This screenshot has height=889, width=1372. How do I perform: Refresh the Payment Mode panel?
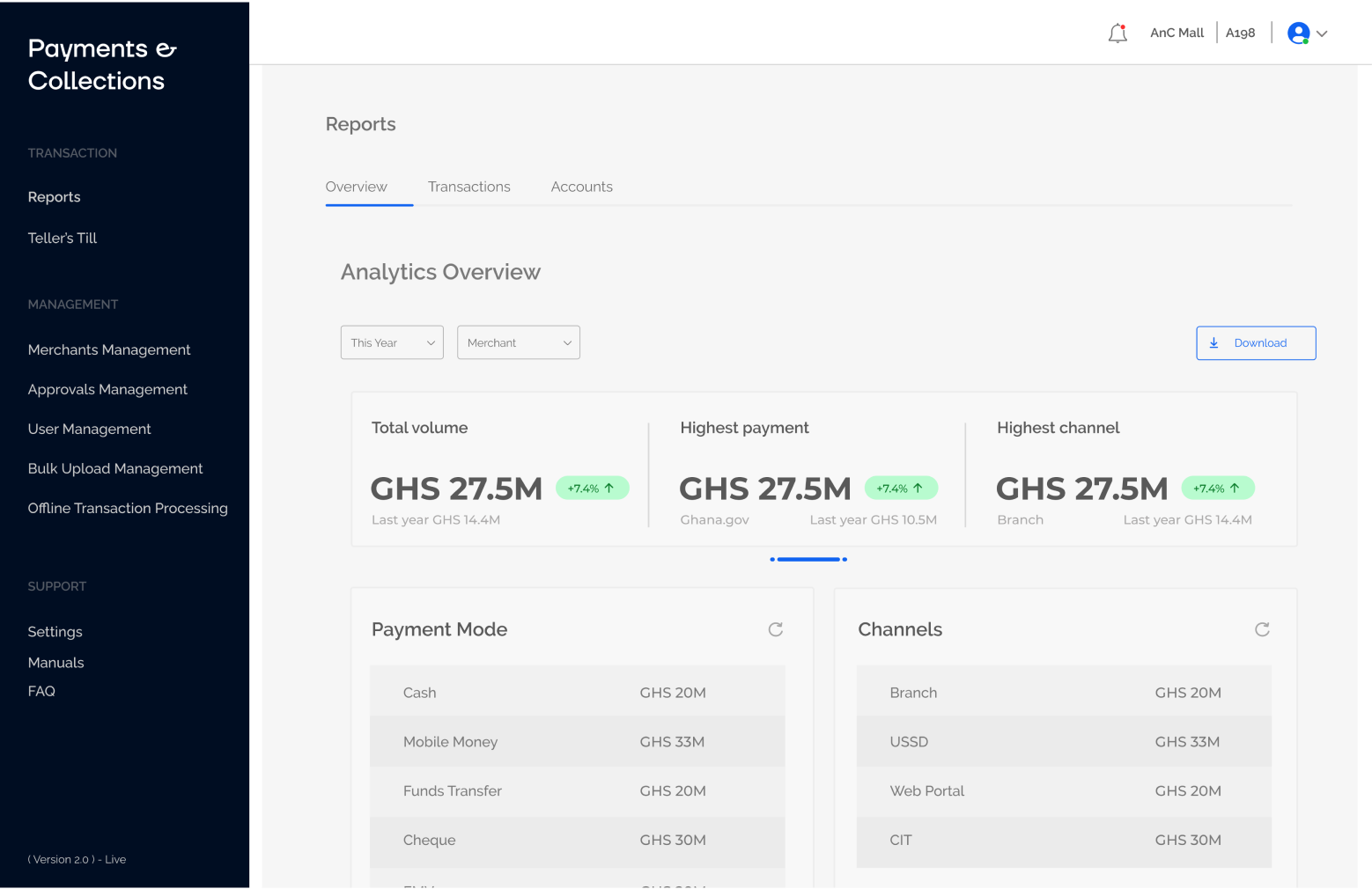[775, 629]
